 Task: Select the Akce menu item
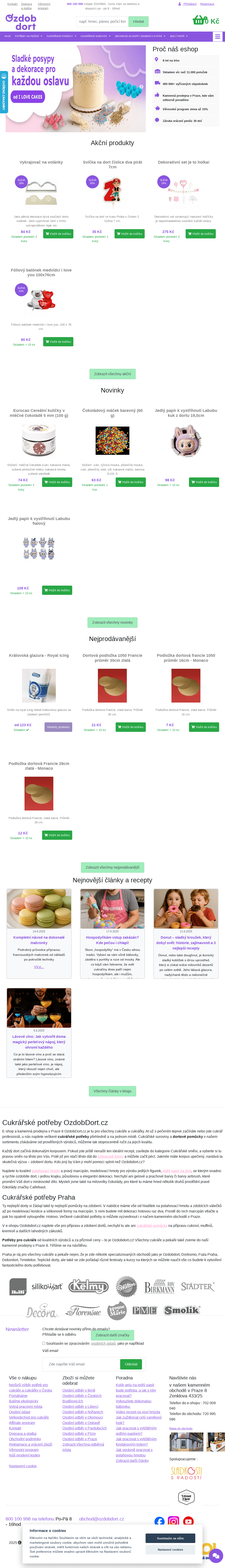(7, 36)
